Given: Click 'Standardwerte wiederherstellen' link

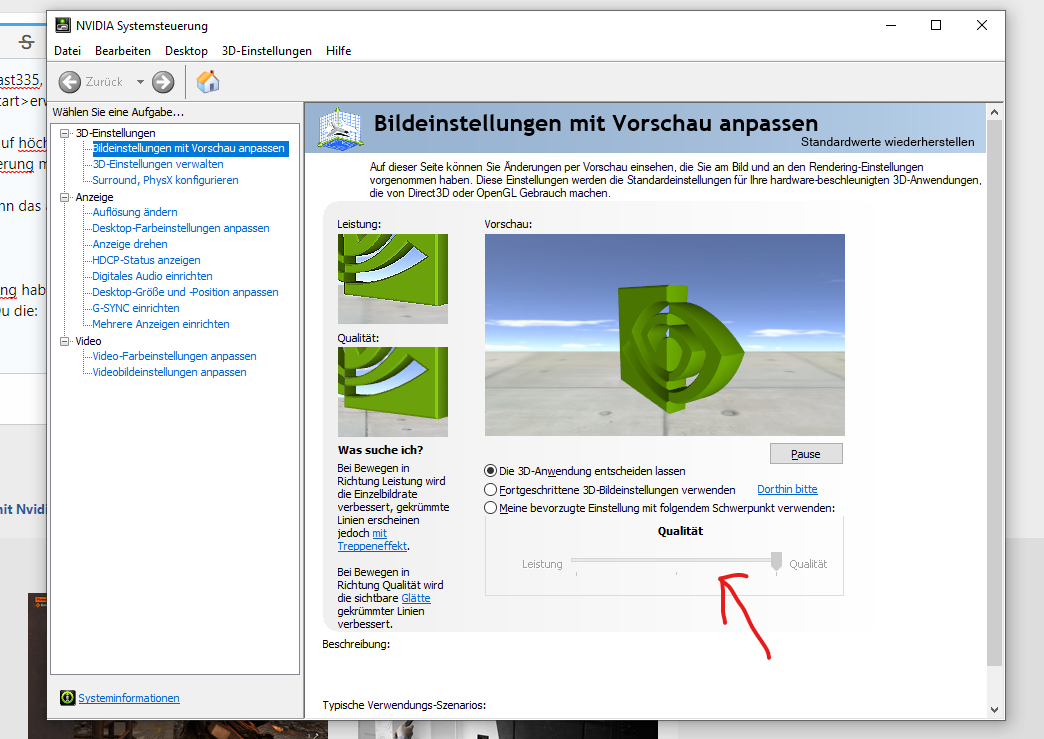Looking at the screenshot, I should [x=887, y=142].
